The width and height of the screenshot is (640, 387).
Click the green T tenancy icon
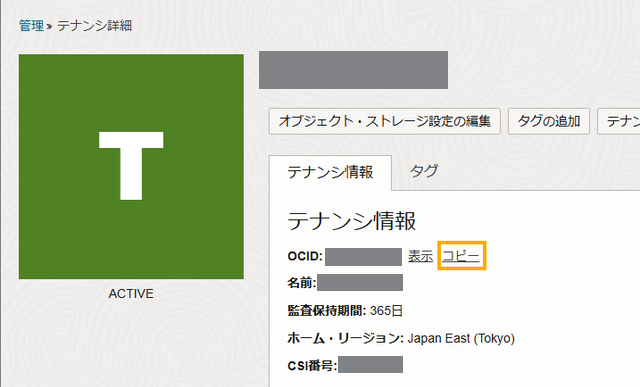(x=131, y=167)
